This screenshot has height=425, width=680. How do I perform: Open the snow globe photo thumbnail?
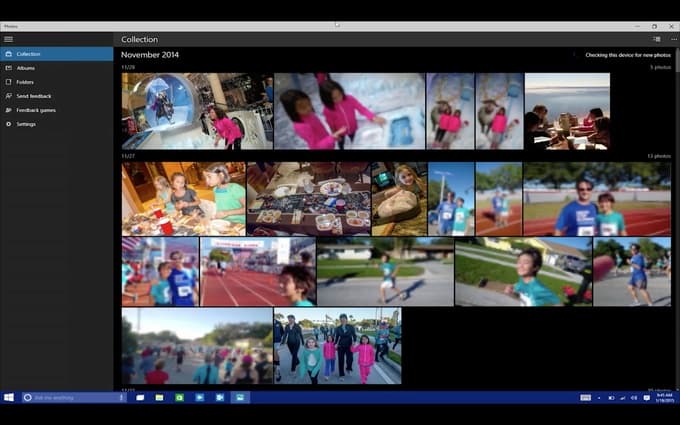197,111
